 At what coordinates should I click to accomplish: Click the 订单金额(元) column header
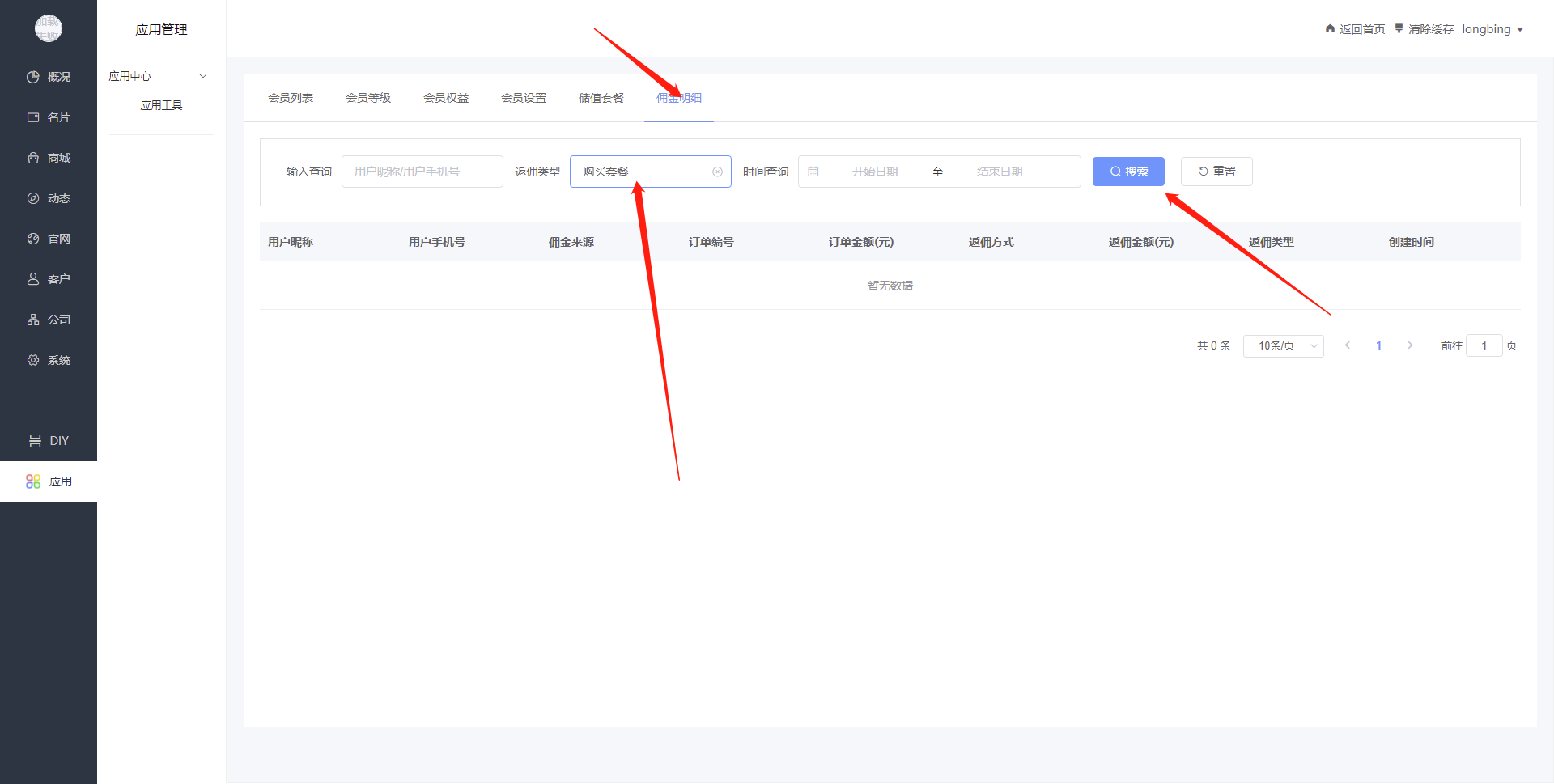click(861, 242)
